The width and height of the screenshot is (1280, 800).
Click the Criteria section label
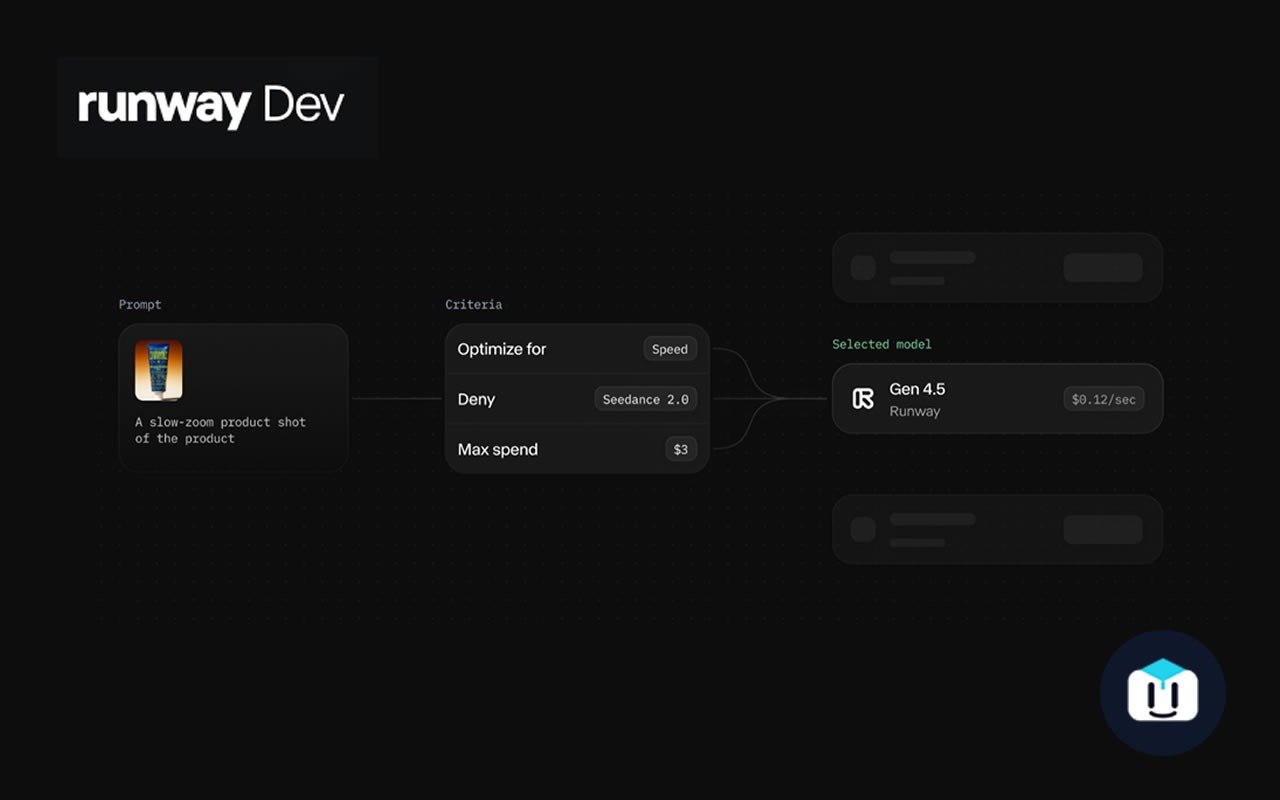[x=474, y=304]
